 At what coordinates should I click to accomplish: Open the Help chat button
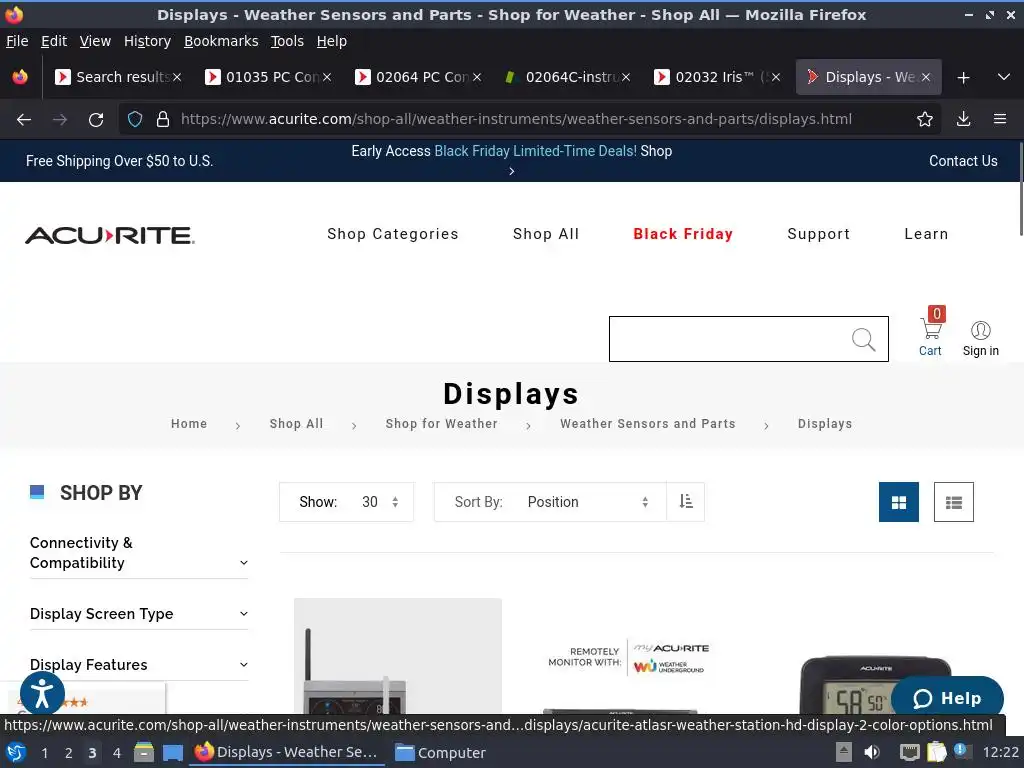pyautogui.click(x=947, y=698)
